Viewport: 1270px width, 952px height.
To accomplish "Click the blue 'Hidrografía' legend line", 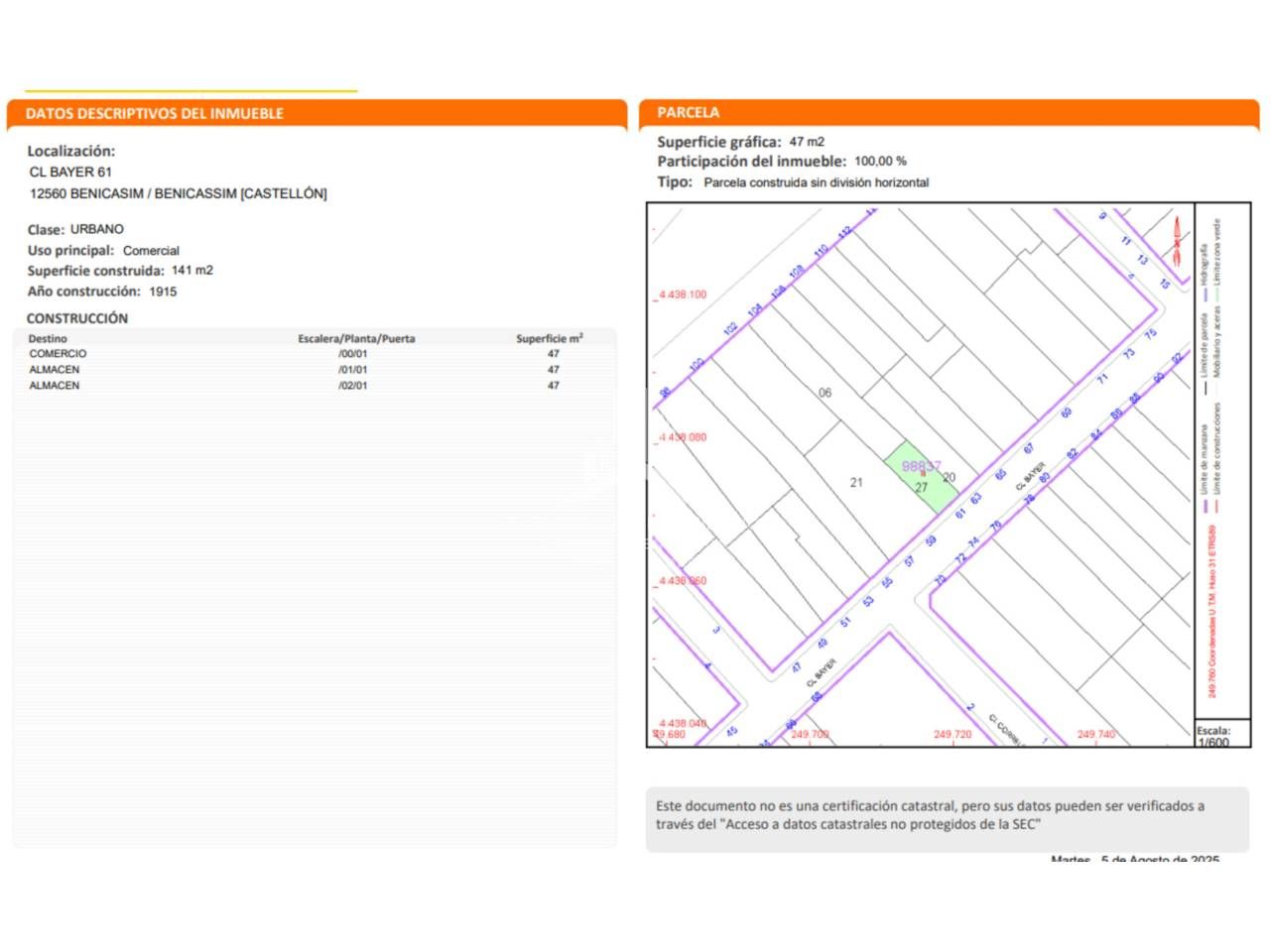I will 1206,295.
